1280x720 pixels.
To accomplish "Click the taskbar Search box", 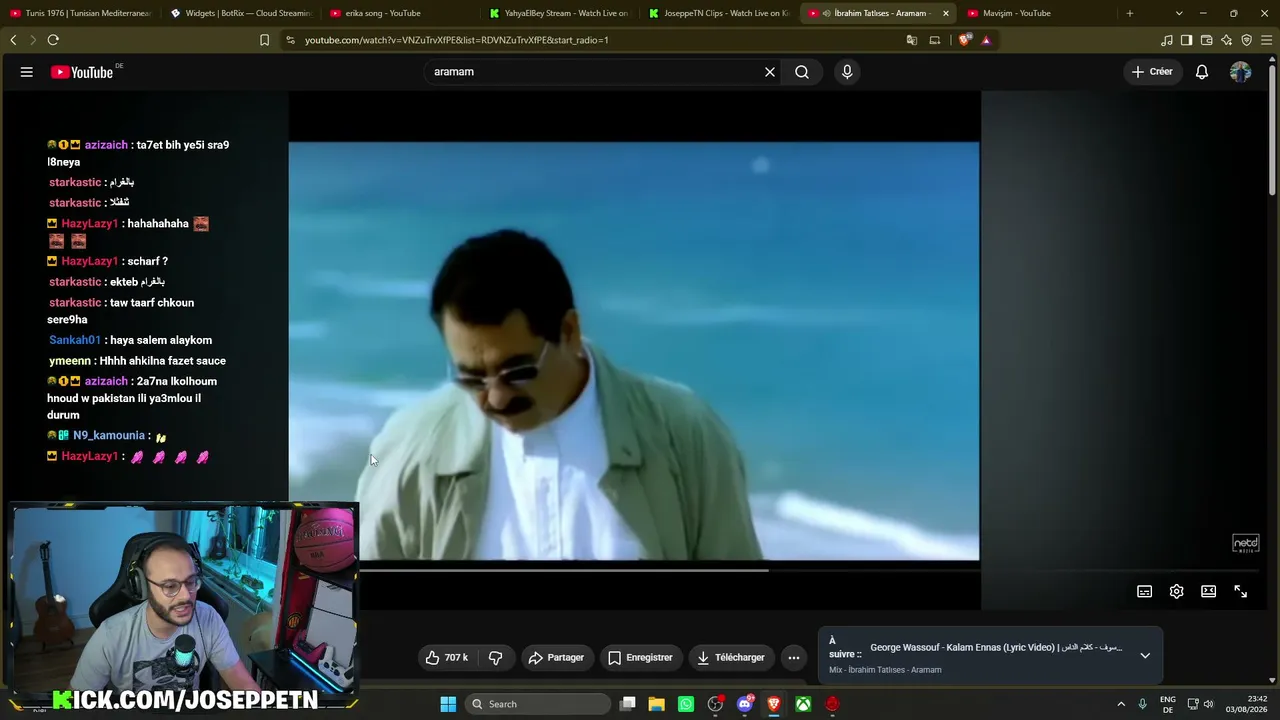I will pos(538,704).
